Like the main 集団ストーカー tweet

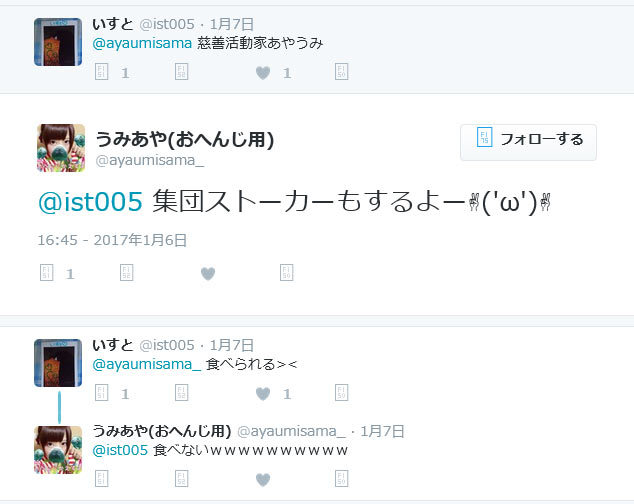(208, 274)
